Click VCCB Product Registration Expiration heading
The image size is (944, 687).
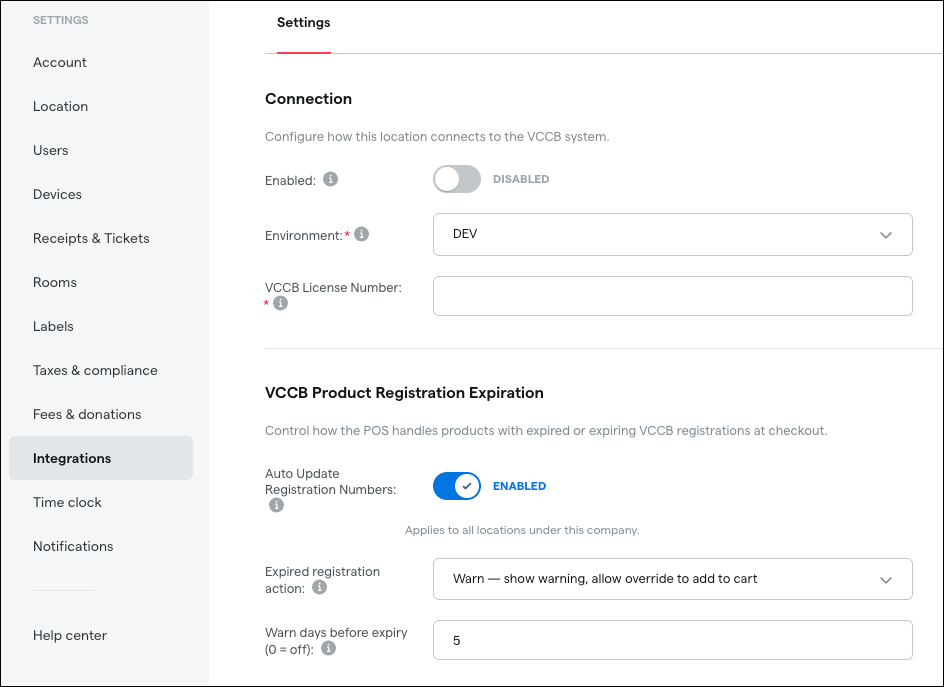(x=404, y=393)
